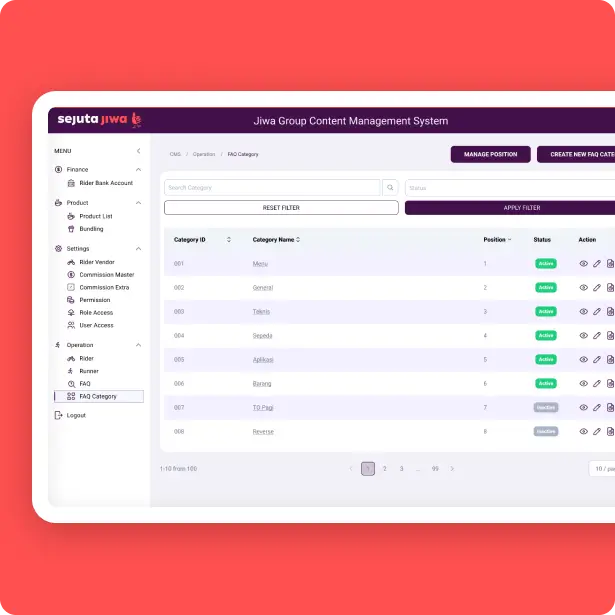Image resolution: width=615 pixels, height=615 pixels.
Task: Sort by the Category ID column
Action: click(229, 240)
